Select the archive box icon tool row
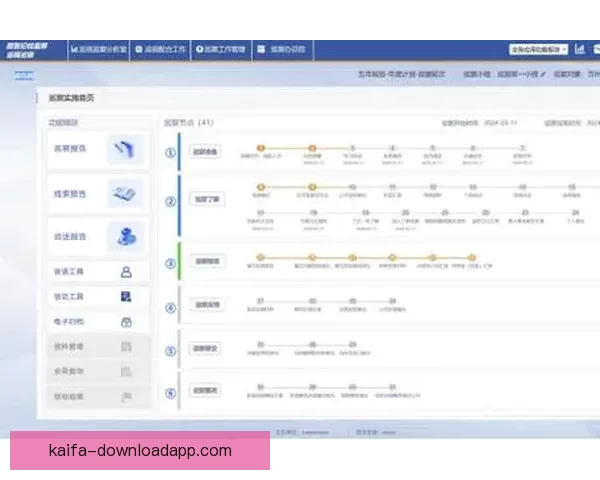Viewport: 600px width, 480px height. (x=98, y=322)
